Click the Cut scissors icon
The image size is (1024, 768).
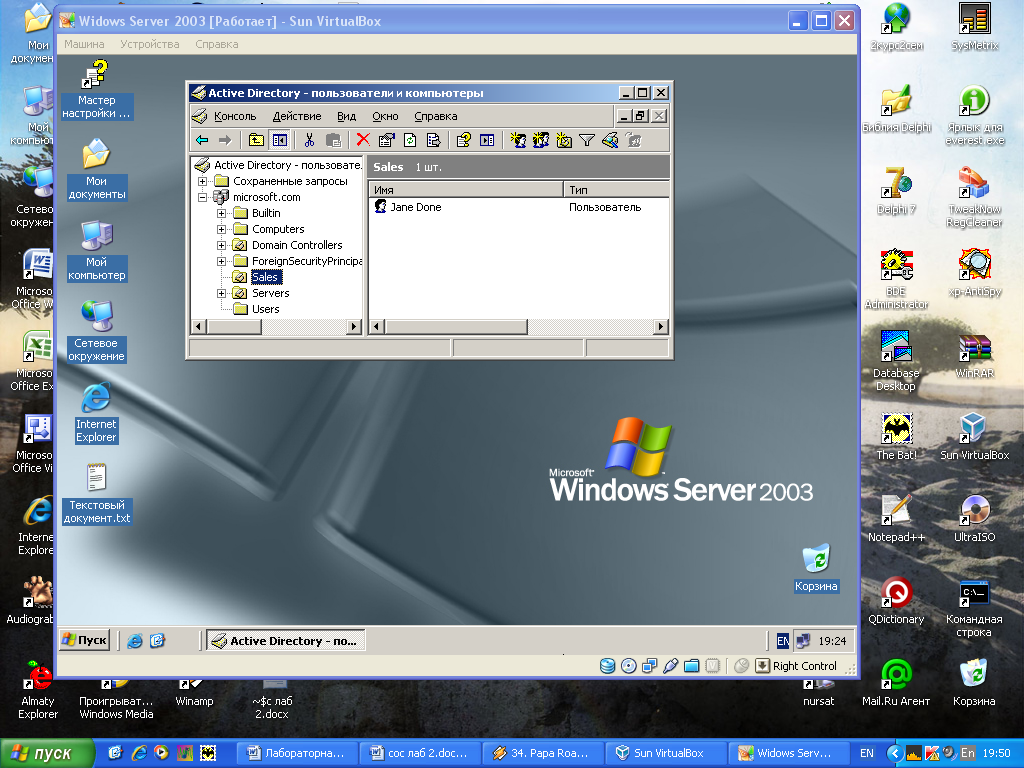click(310, 140)
